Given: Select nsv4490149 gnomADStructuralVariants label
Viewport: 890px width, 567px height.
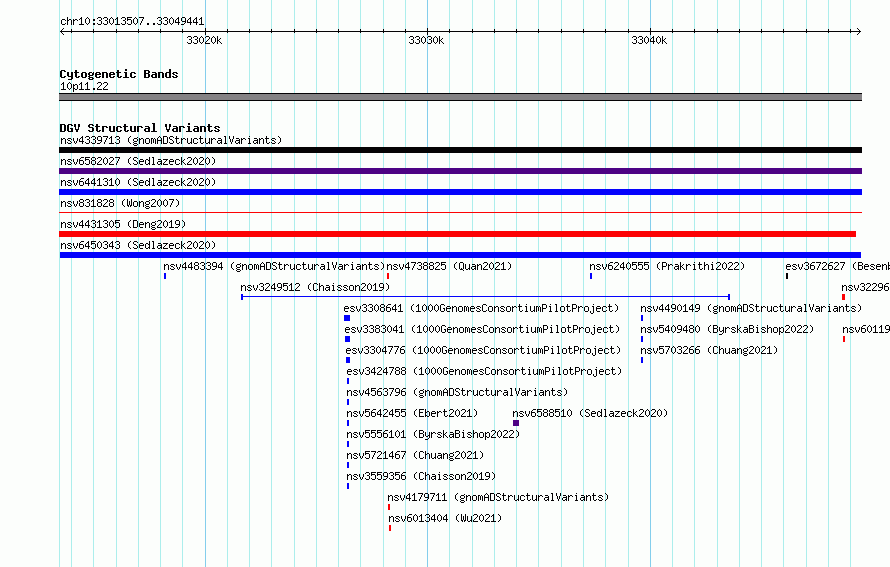Looking at the screenshot, I should [x=751, y=308].
